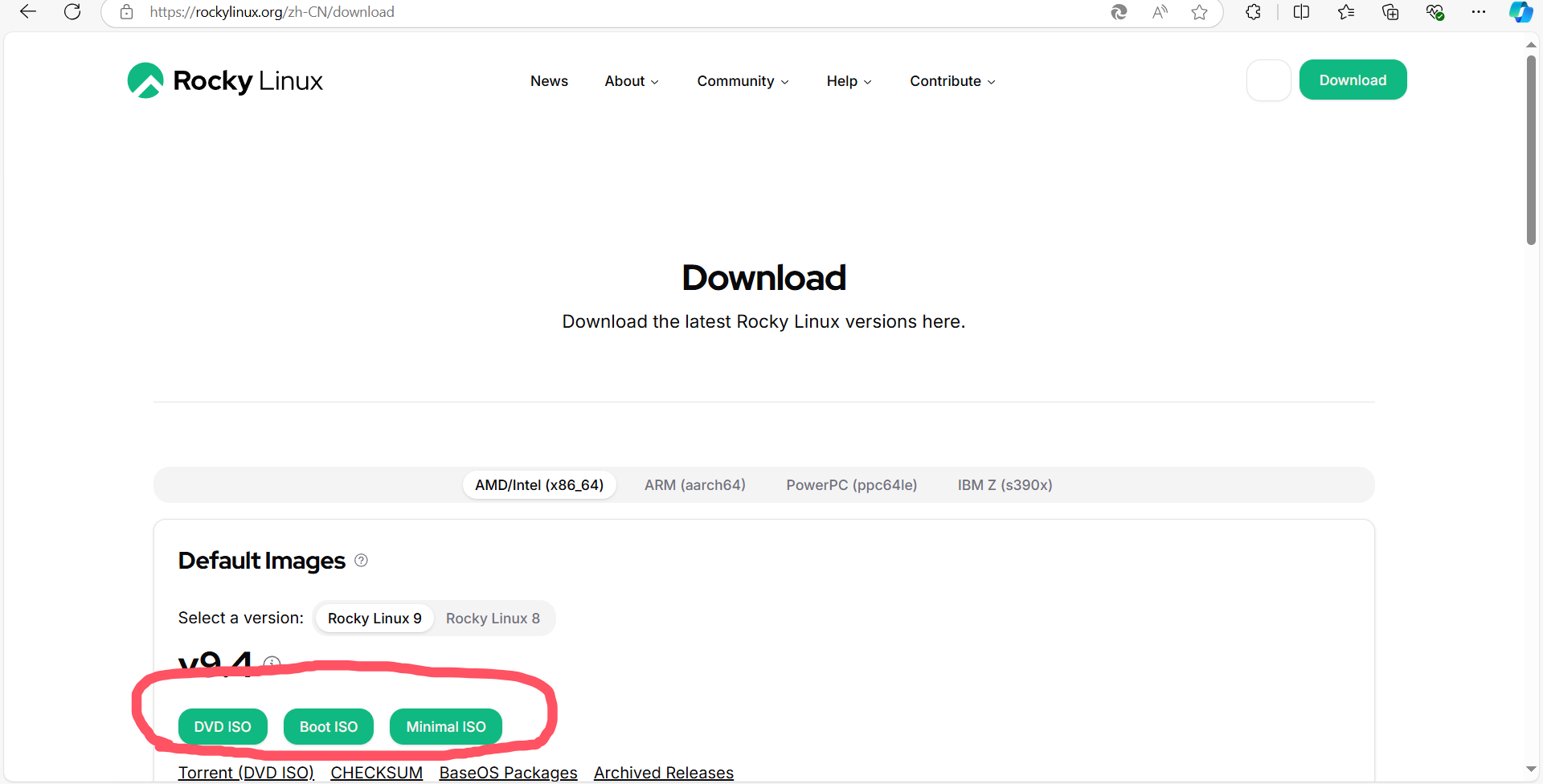
Task: Click the page vertical scrollbar thumb
Action: pyautogui.click(x=1532, y=149)
